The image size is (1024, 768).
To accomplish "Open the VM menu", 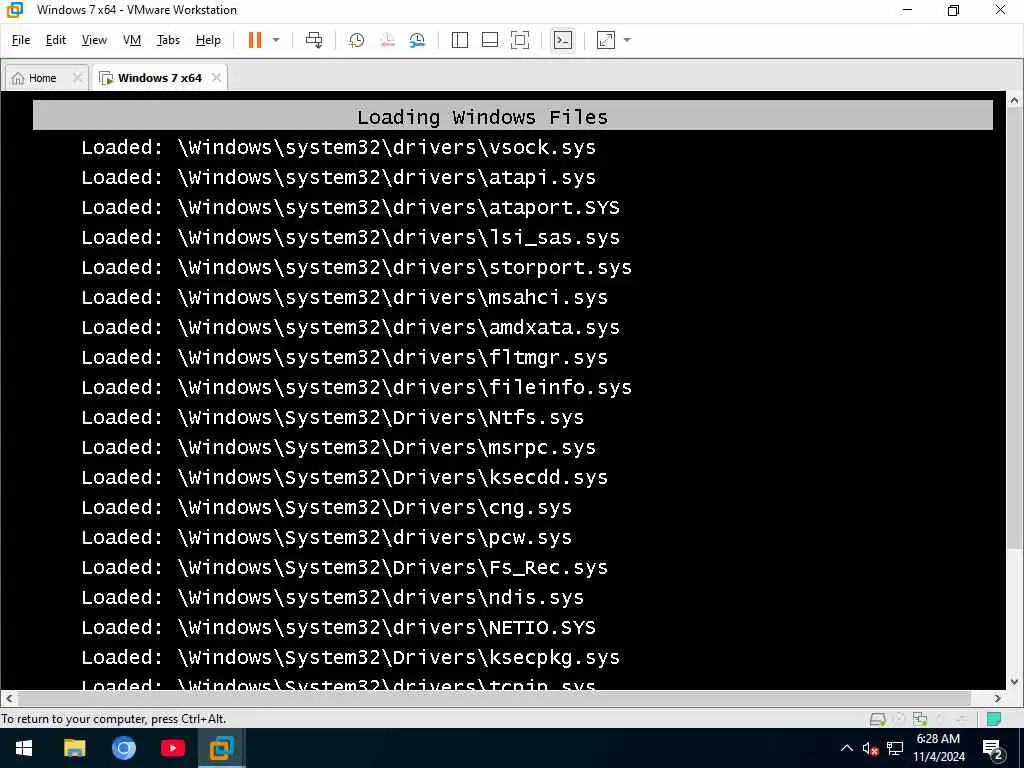I will (x=132, y=40).
